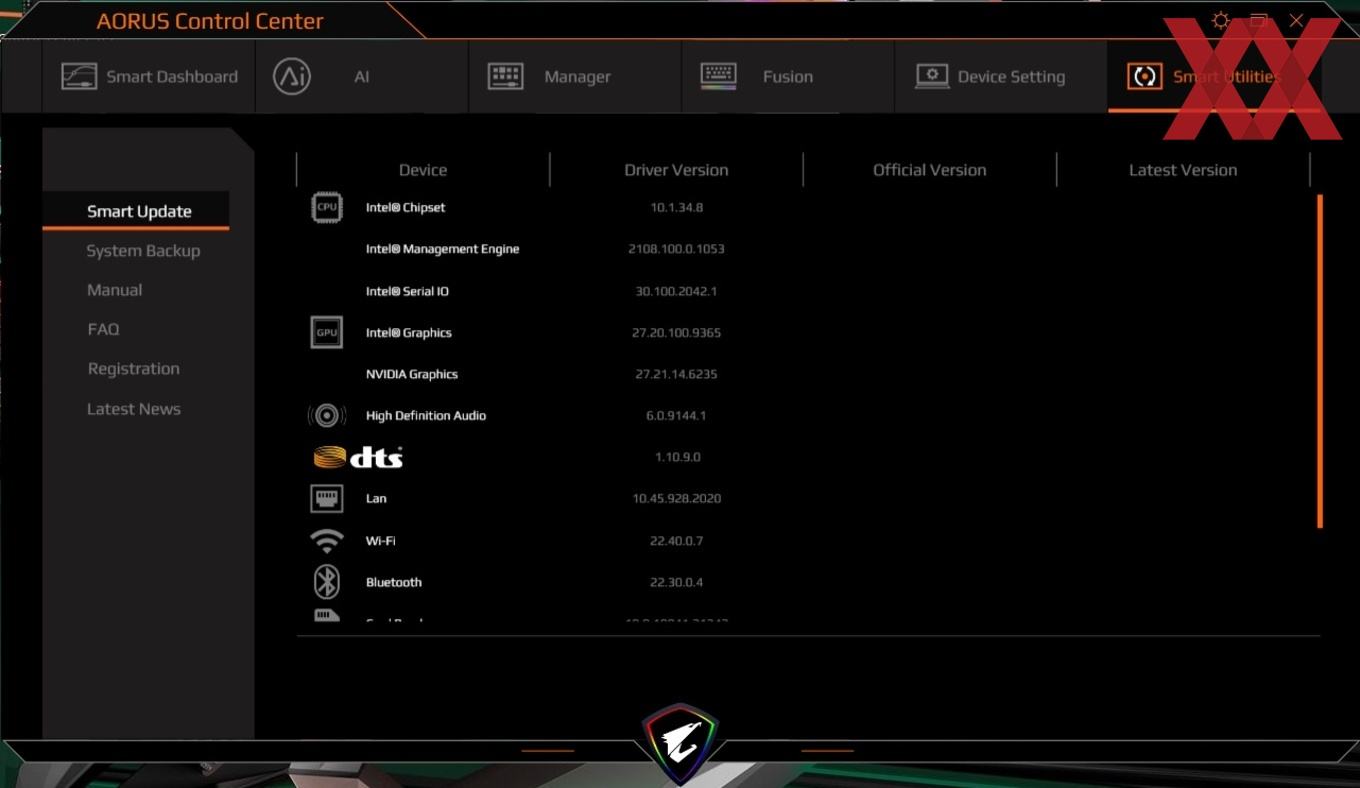Click the GPU icon beside Intel Graphics
Screen dimensions: 1360x788
pos(327,332)
